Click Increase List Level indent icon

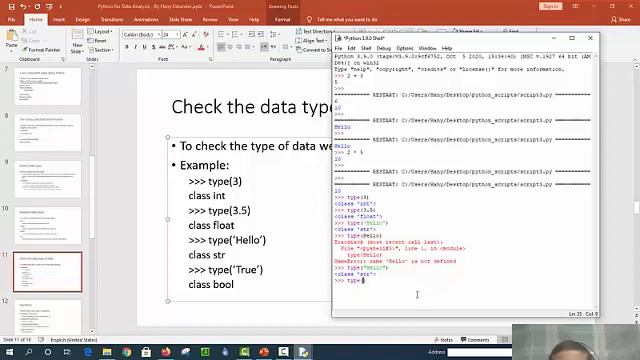[x=261, y=34]
